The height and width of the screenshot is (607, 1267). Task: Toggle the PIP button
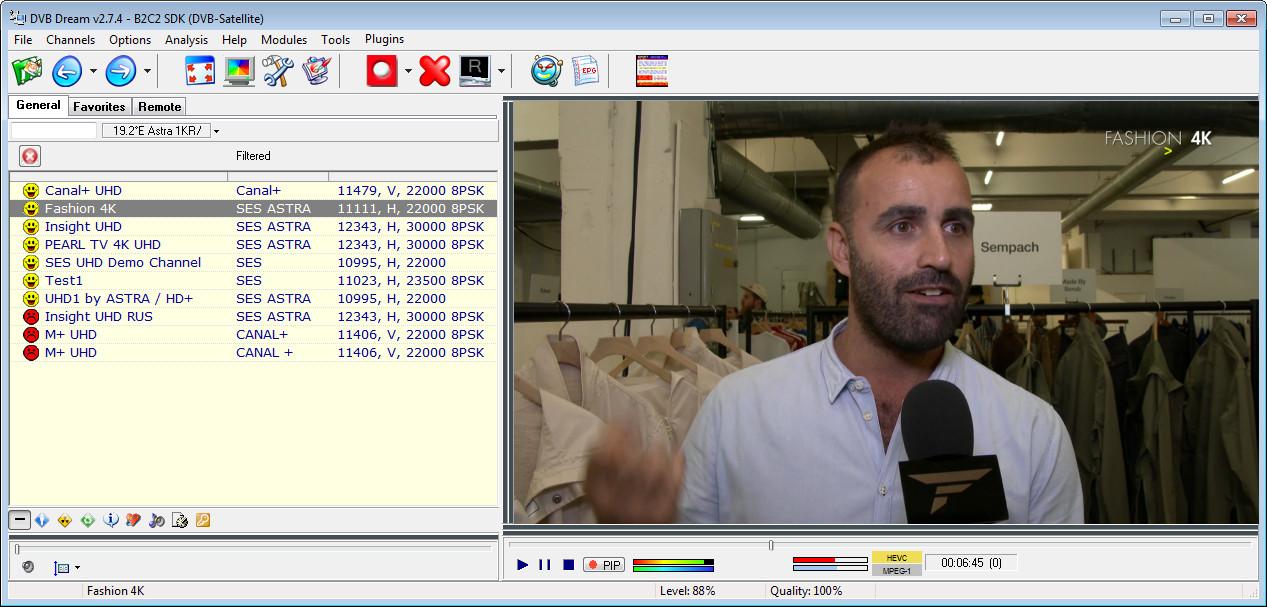click(x=603, y=565)
